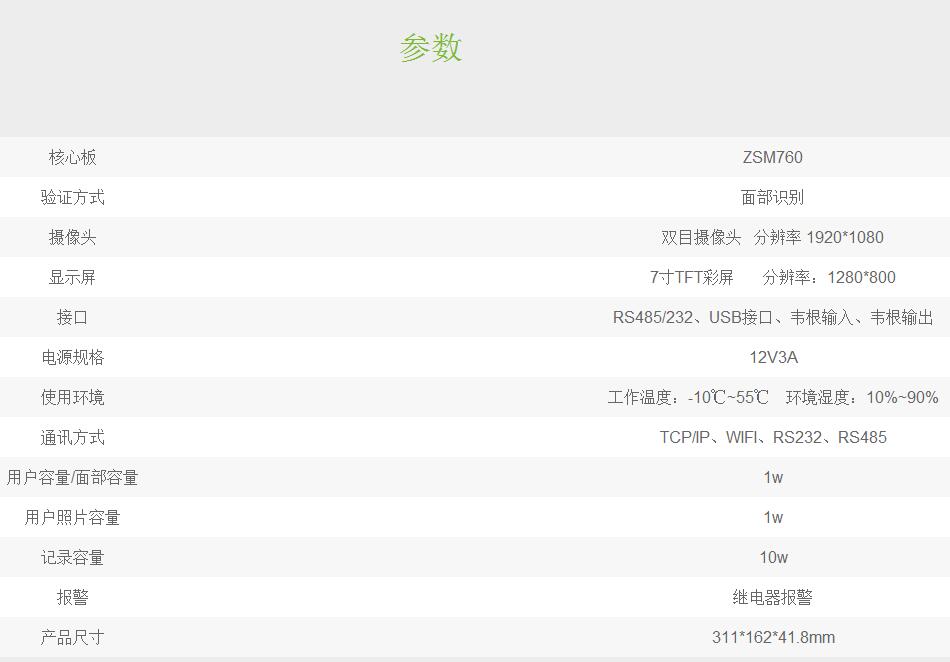950x662 pixels.
Task: Click the 继电器报警 alarm value
Action: (x=772, y=597)
